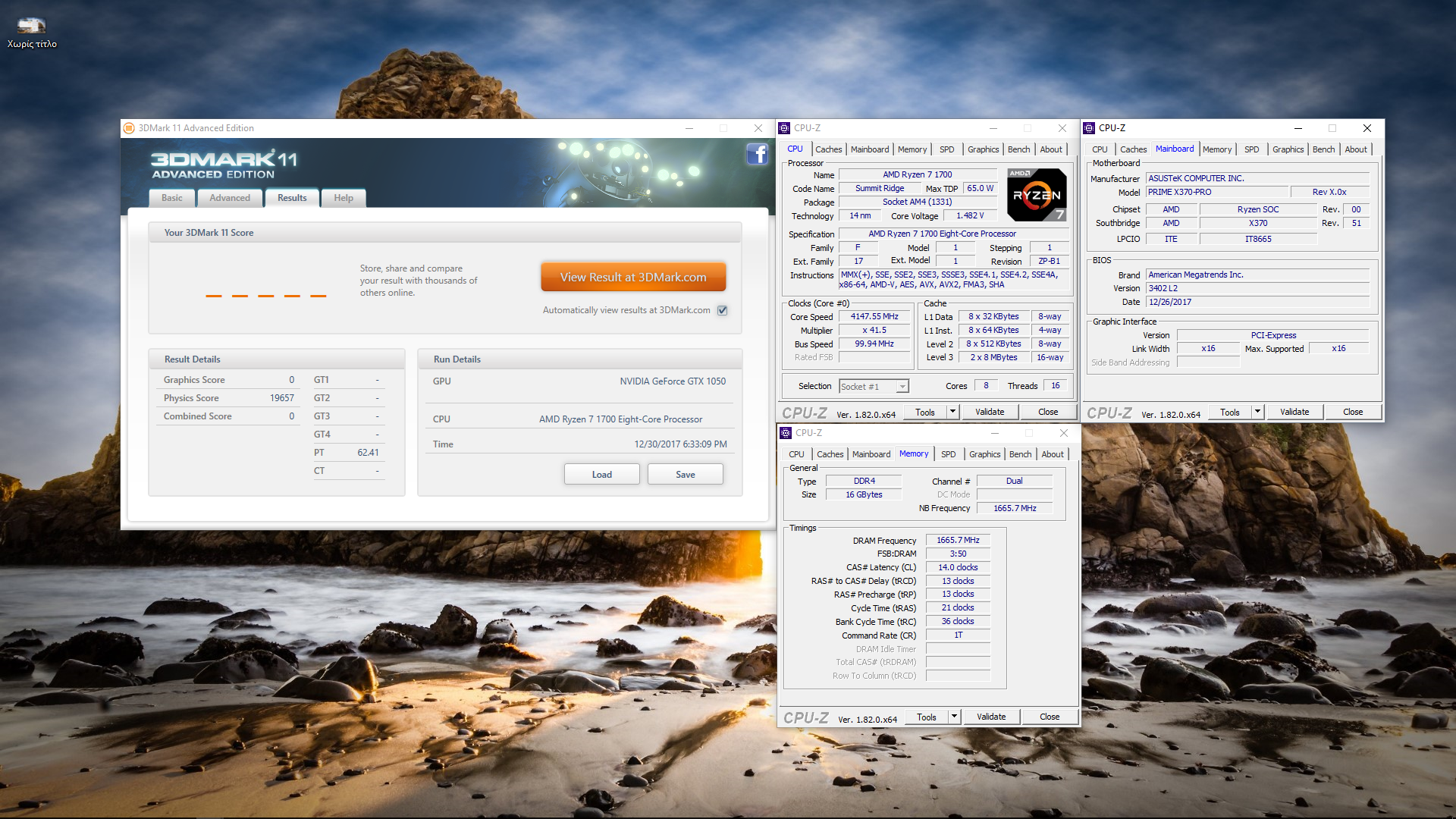Open About tab in CPU-Z CPU window
The width and height of the screenshot is (1456, 819).
[x=1051, y=149]
